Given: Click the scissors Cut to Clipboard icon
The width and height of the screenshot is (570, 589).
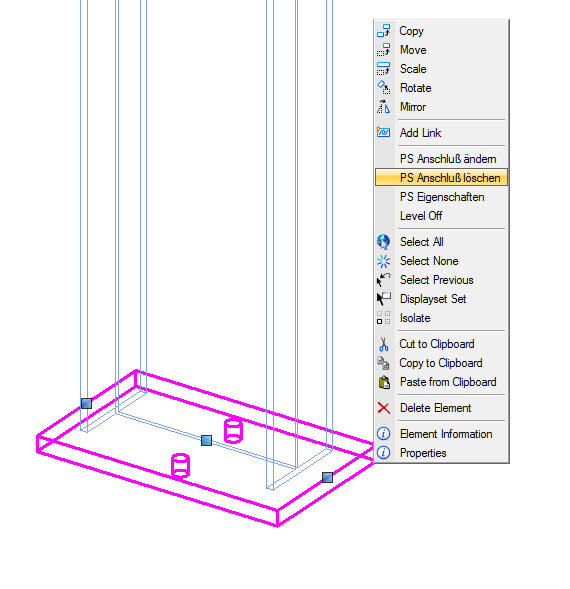Looking at the screenshot, I should coord(384,344).
